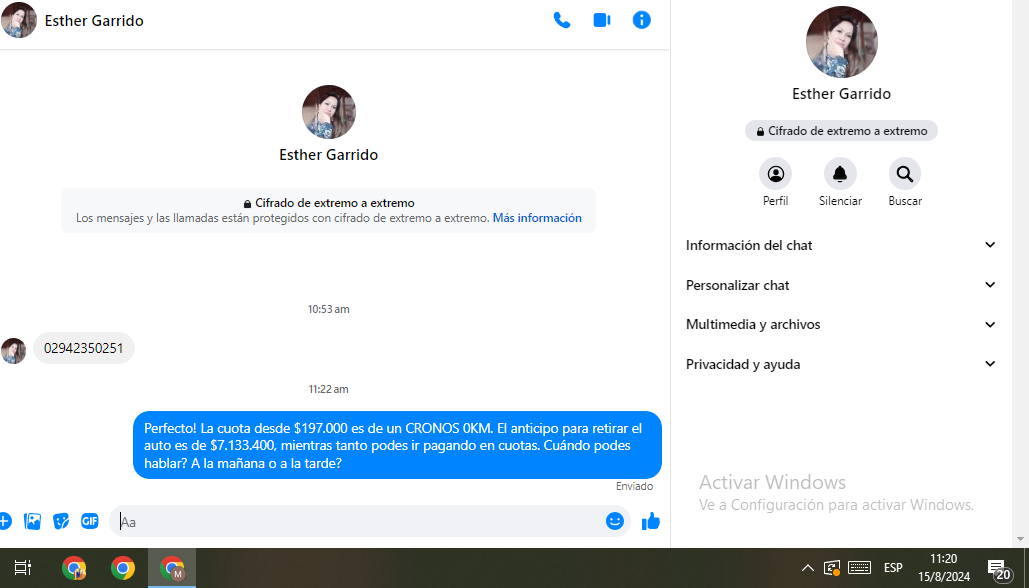Open the GIF picker
This screenshot has width=1029, height=588.
[90, 521]
